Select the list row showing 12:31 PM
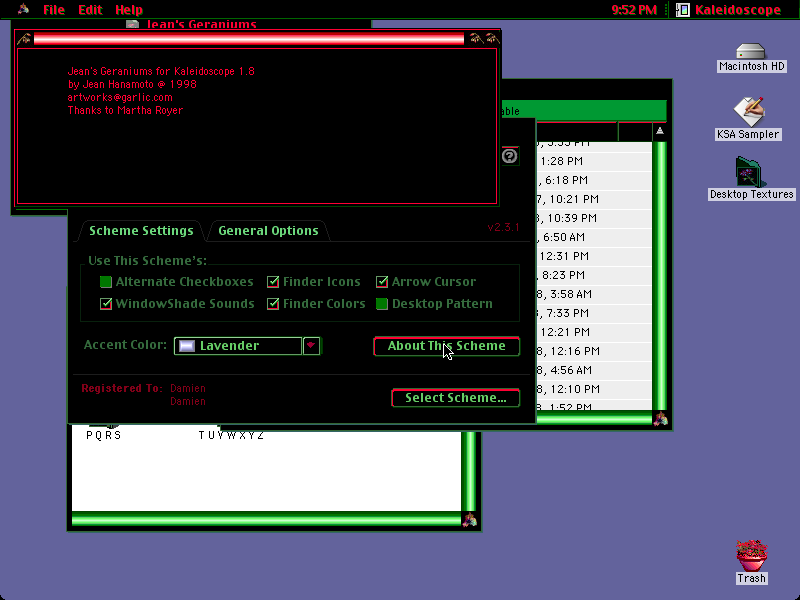The image size is (800, 600). pyautogui.click(x=594, y=256)
